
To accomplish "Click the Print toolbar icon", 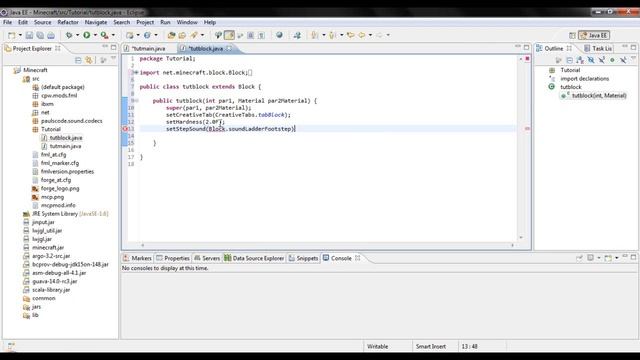I will (51, 36).
